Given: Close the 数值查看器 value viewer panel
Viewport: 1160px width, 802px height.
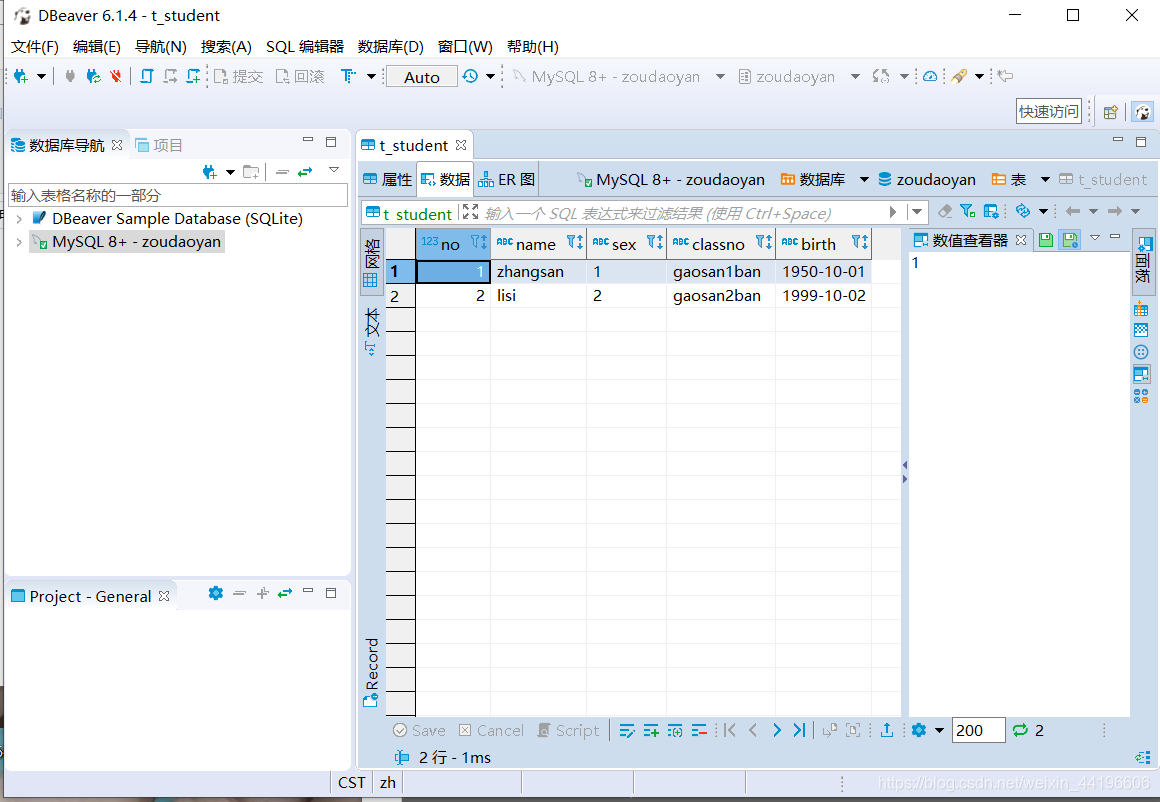Looking at the screenshot, I should click(x=1021, y=240).
